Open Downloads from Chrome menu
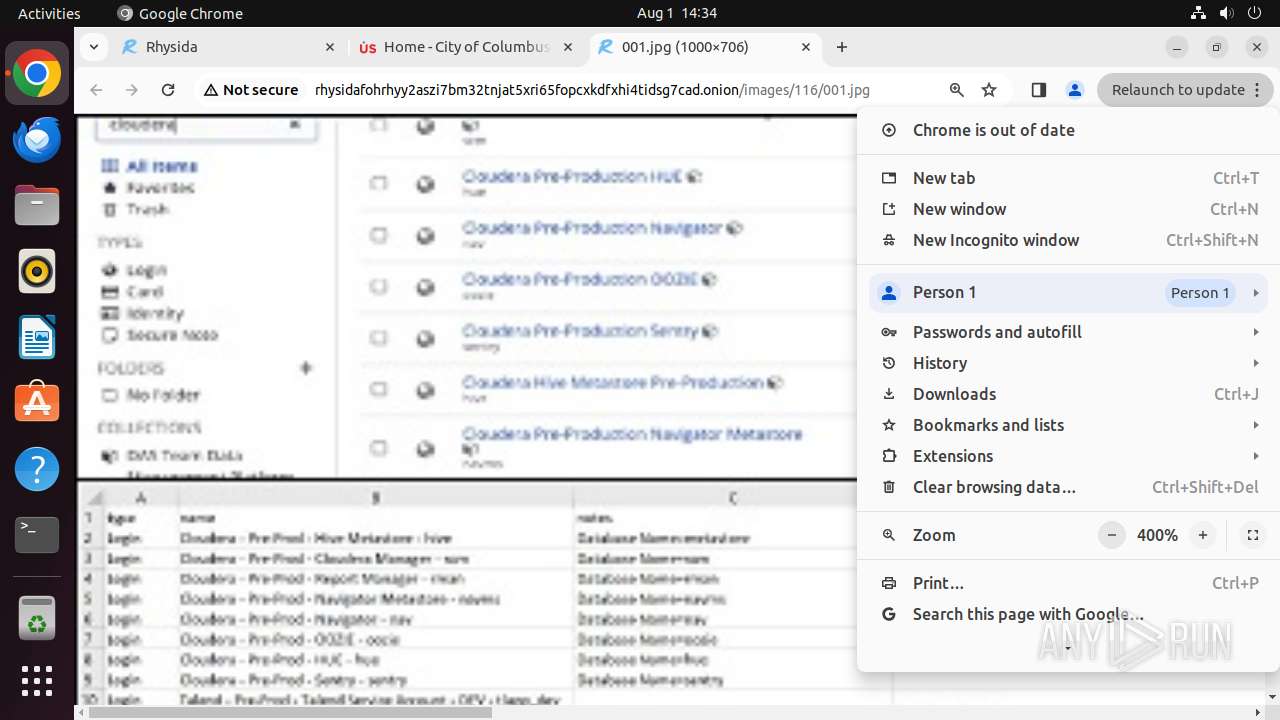1280x720 pixels. [x=1068, y=394]
